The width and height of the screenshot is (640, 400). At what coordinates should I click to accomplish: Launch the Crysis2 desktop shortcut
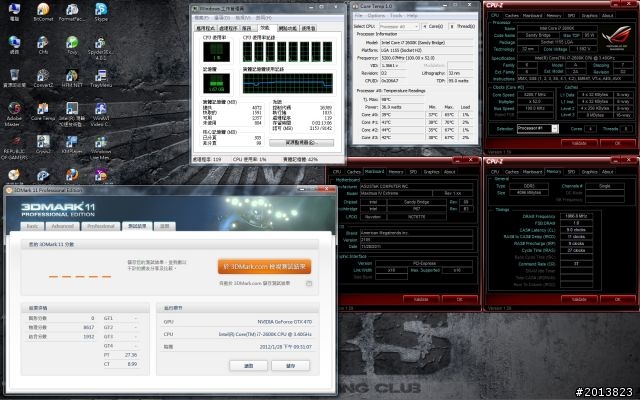coord(43,144)
